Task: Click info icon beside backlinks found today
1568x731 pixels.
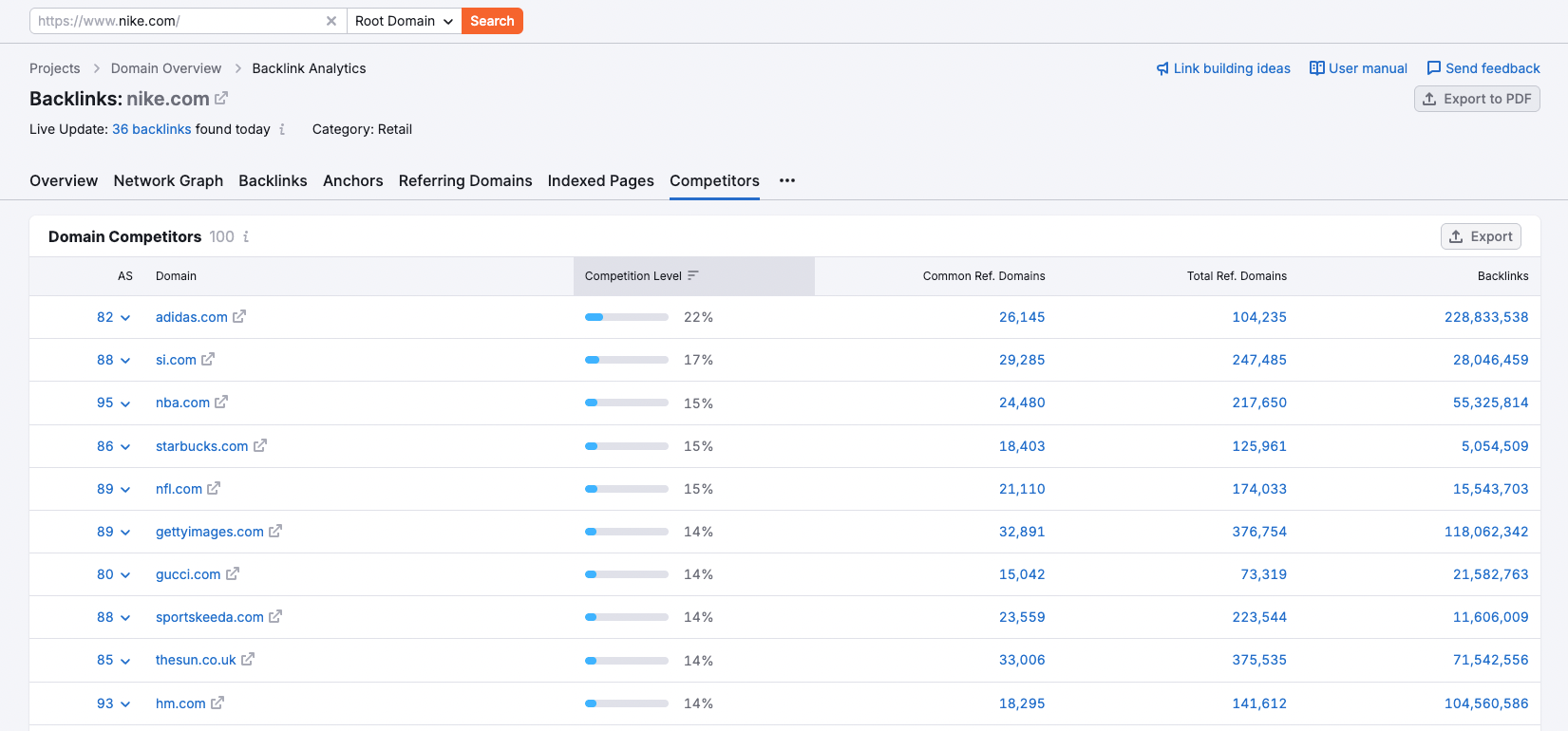Action: tap(282, 129)
